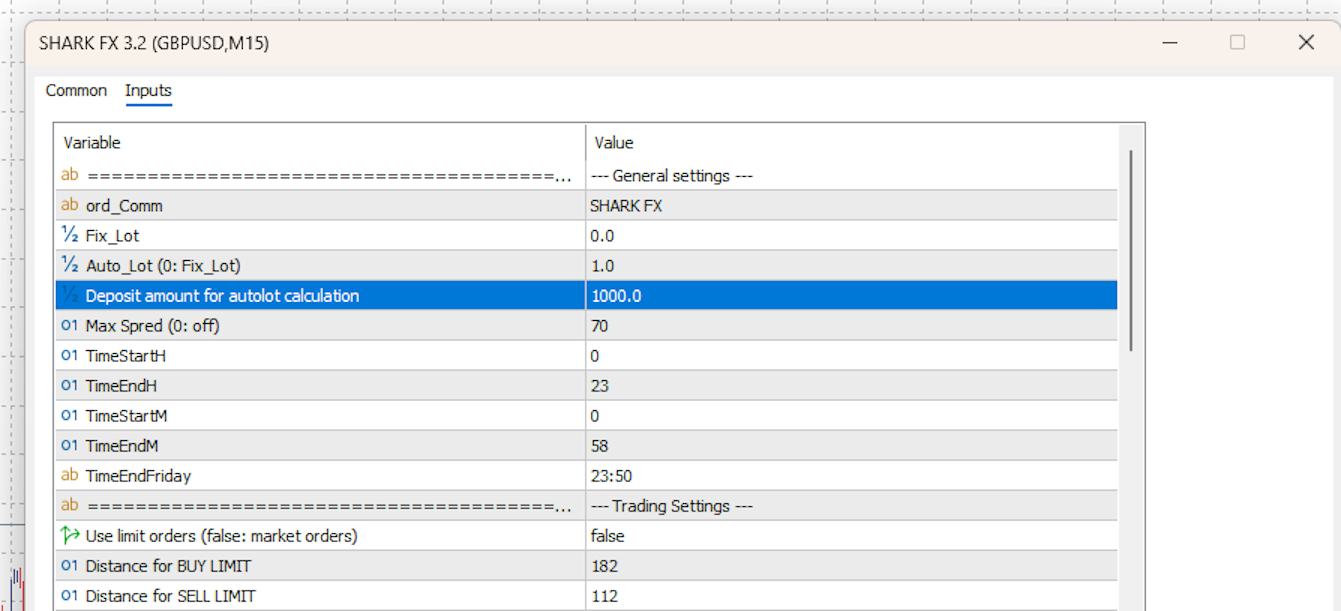Click the TimeEndH integer type icon
Screen dimensions: 1341x611
pyautogui.click(x=70, y=386)
